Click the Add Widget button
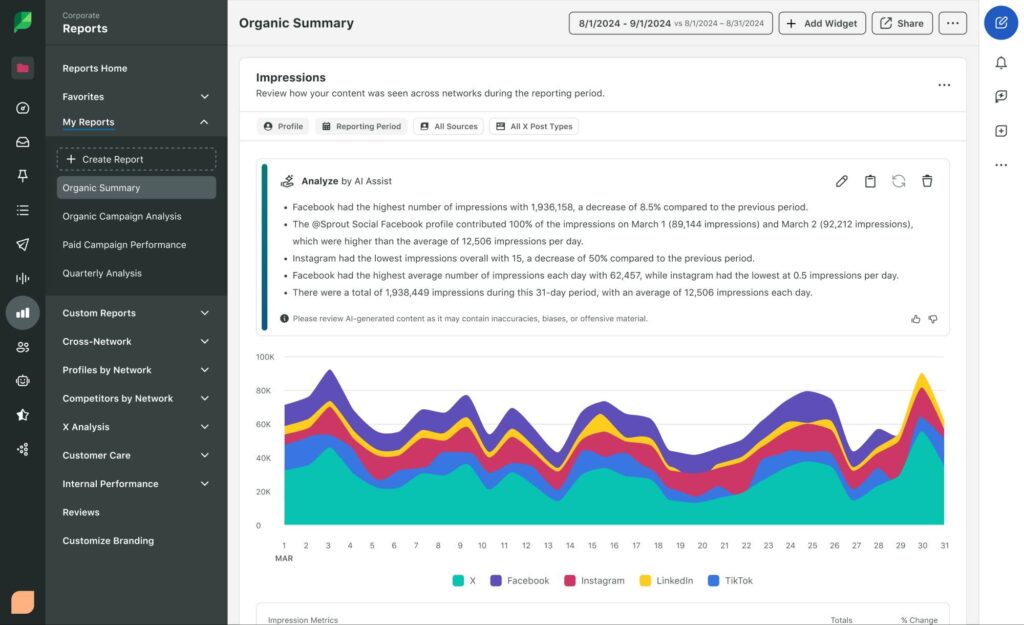 (822, 22)
